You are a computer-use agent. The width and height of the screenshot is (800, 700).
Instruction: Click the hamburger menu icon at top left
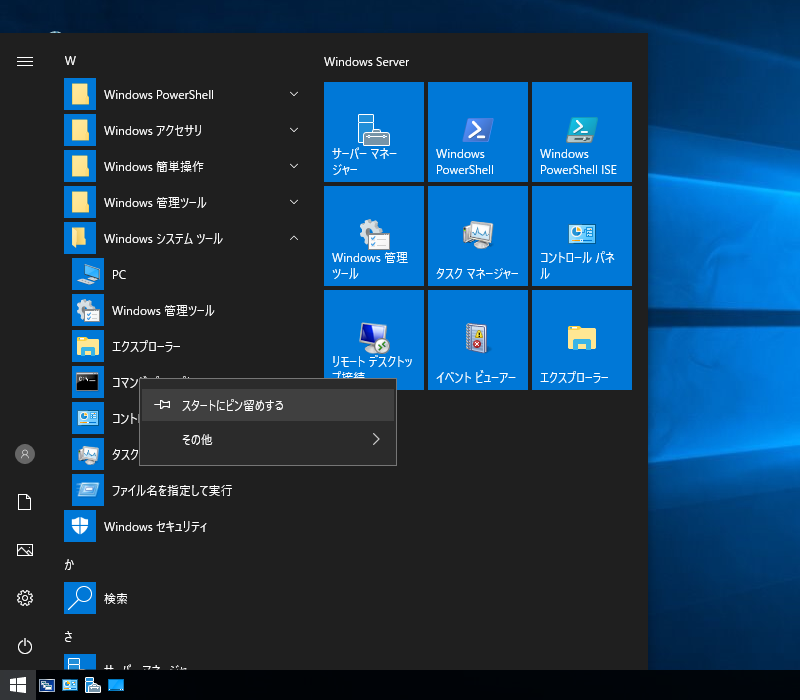pyautogui.click(x=25, y=62)
